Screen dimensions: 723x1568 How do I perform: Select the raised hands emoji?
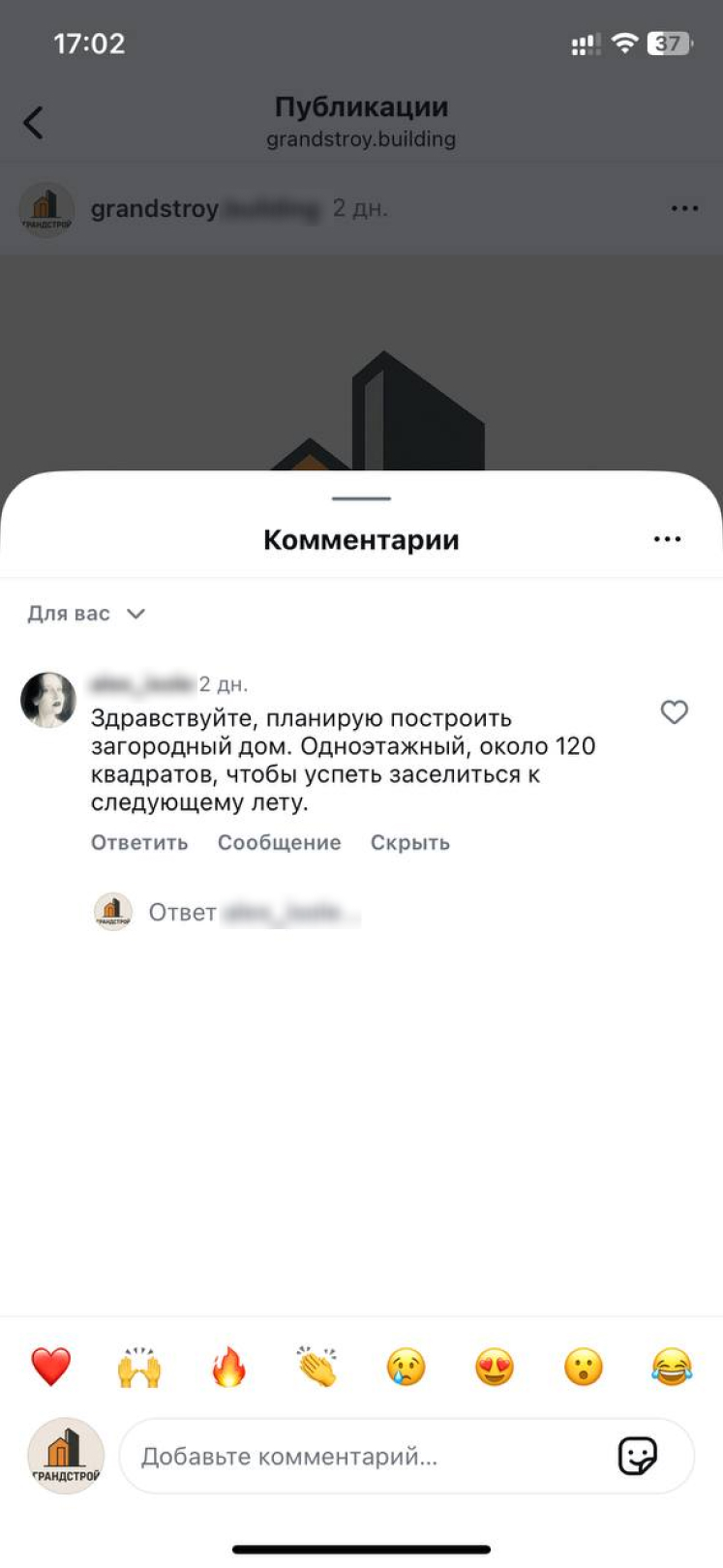139,1367
